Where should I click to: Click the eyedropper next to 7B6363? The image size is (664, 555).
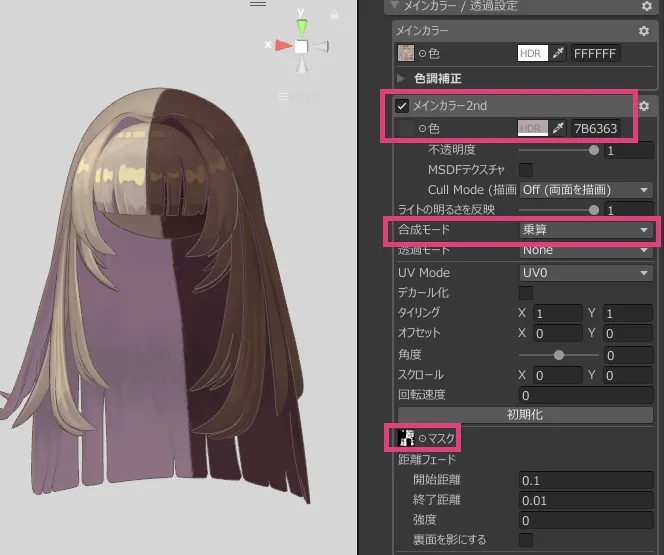point(559,128)
